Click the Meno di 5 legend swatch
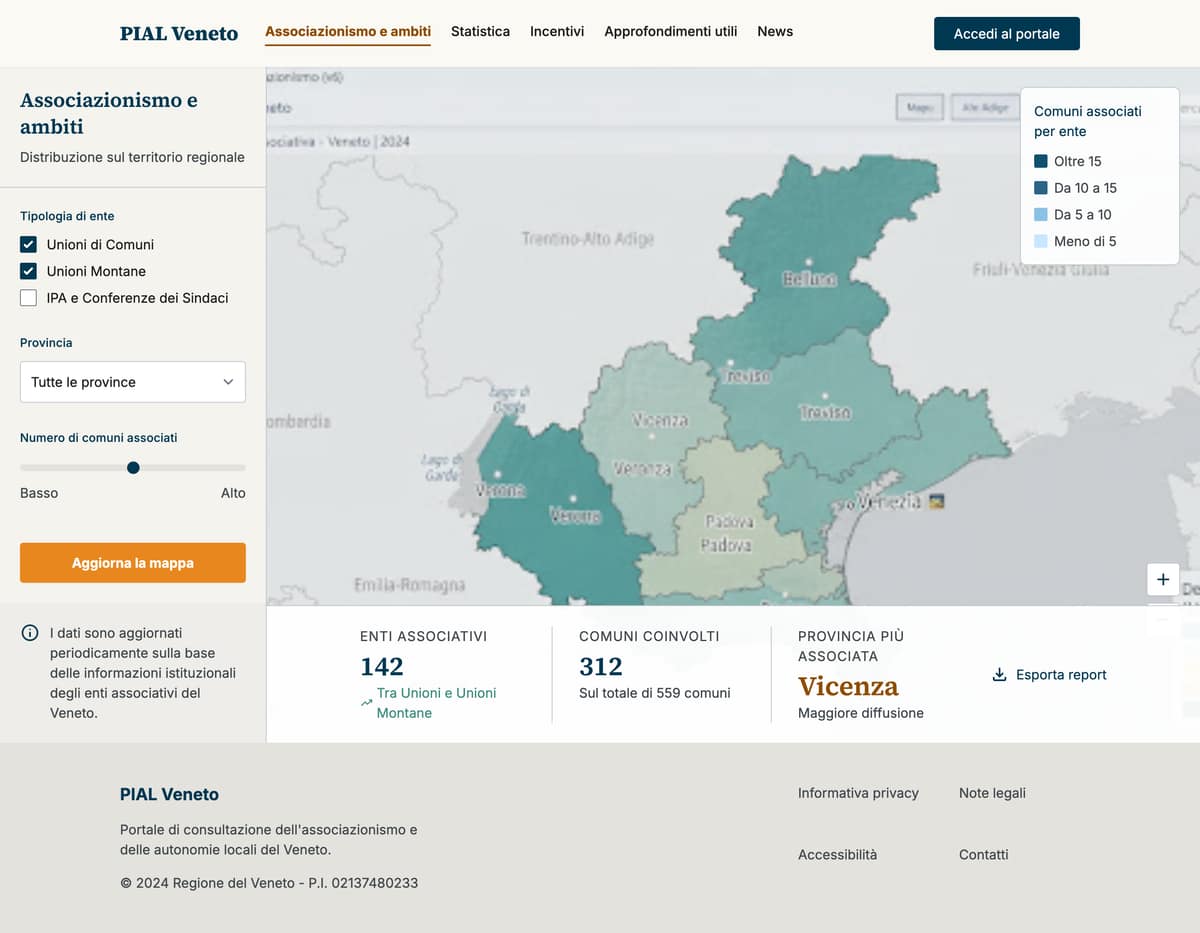 (x=1041, y=241)
